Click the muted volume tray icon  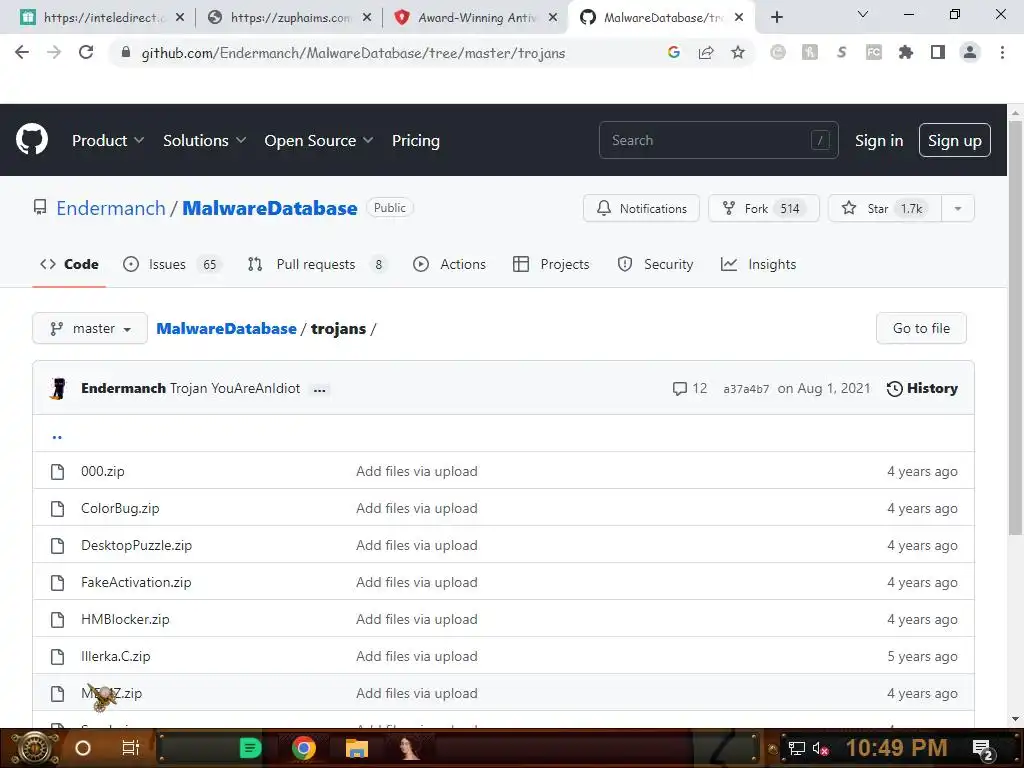tap(820, 748)
